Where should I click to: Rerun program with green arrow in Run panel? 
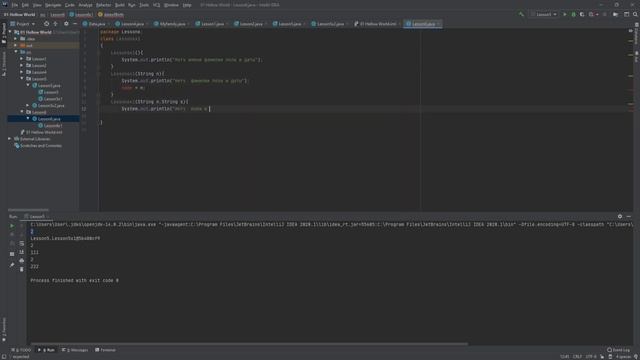pyautogui.click(x=12, y=226)
